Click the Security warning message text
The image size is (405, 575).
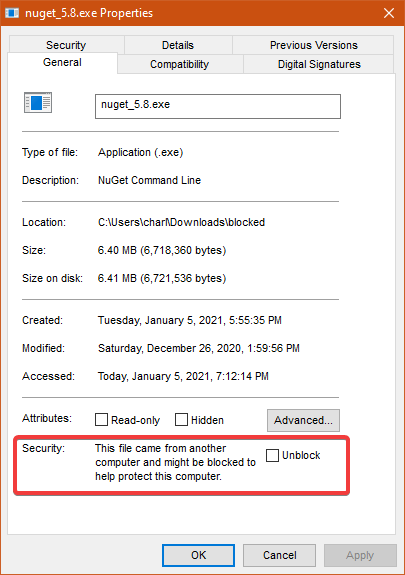(175, 462)
